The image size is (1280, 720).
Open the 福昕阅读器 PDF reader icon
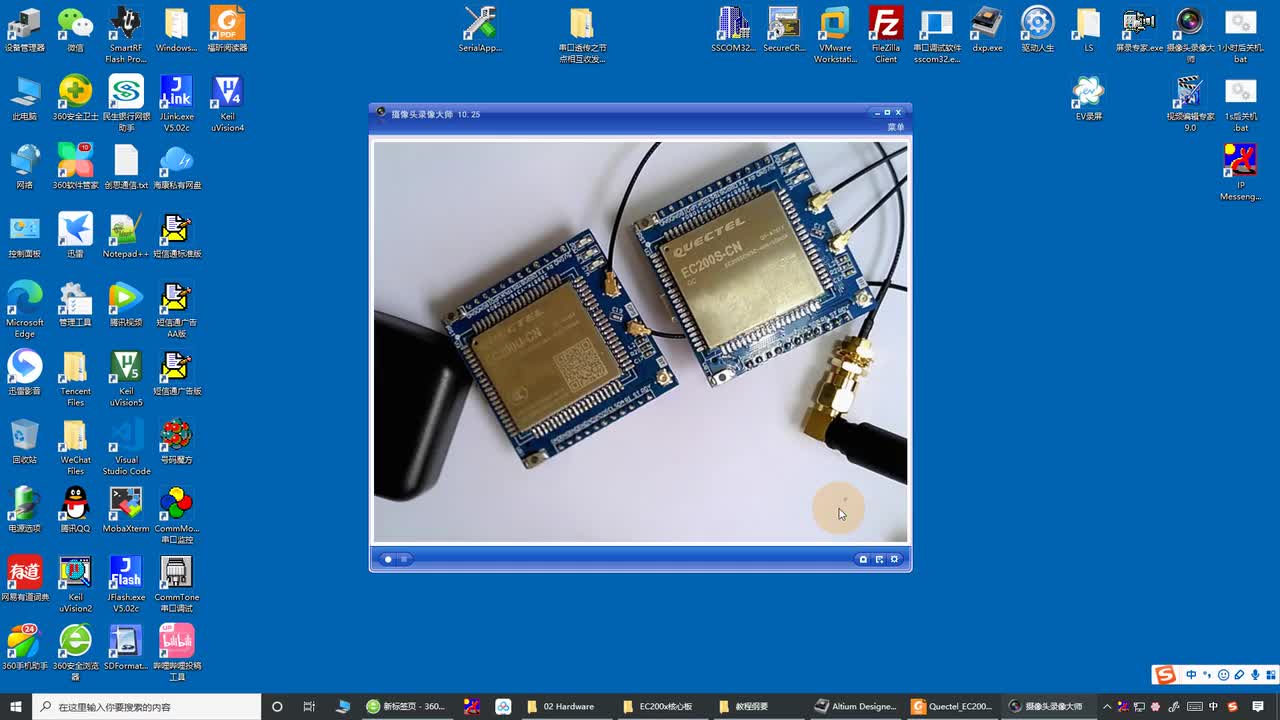(x=228, y=29)
